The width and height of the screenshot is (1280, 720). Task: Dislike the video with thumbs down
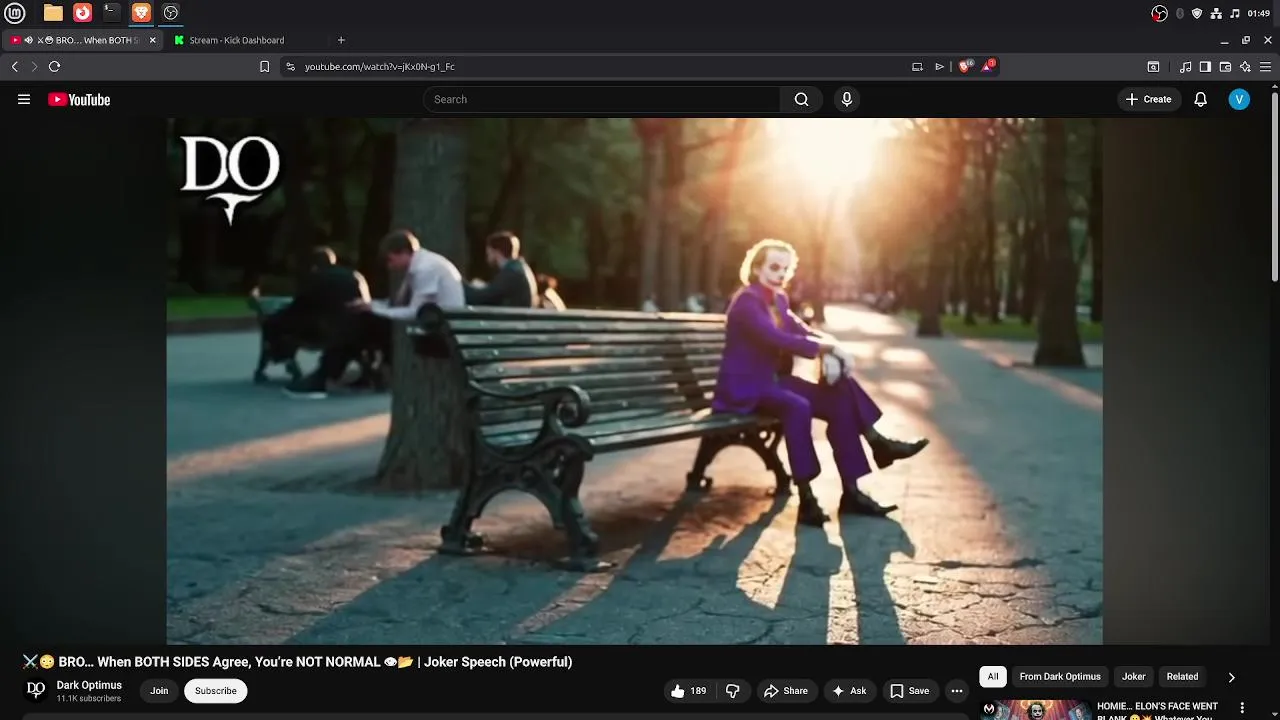click(732, 691)
